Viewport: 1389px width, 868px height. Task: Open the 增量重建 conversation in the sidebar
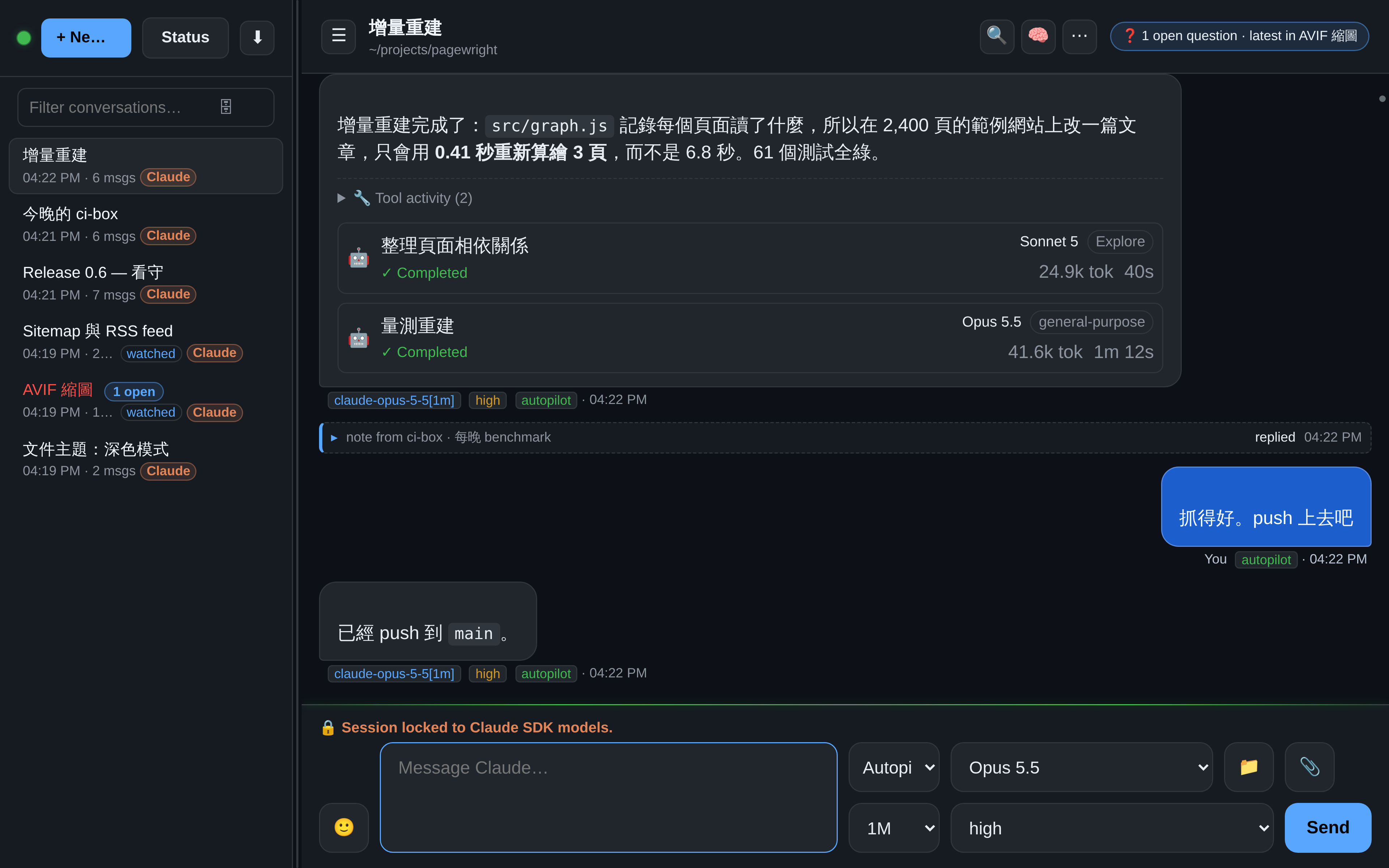146,166
